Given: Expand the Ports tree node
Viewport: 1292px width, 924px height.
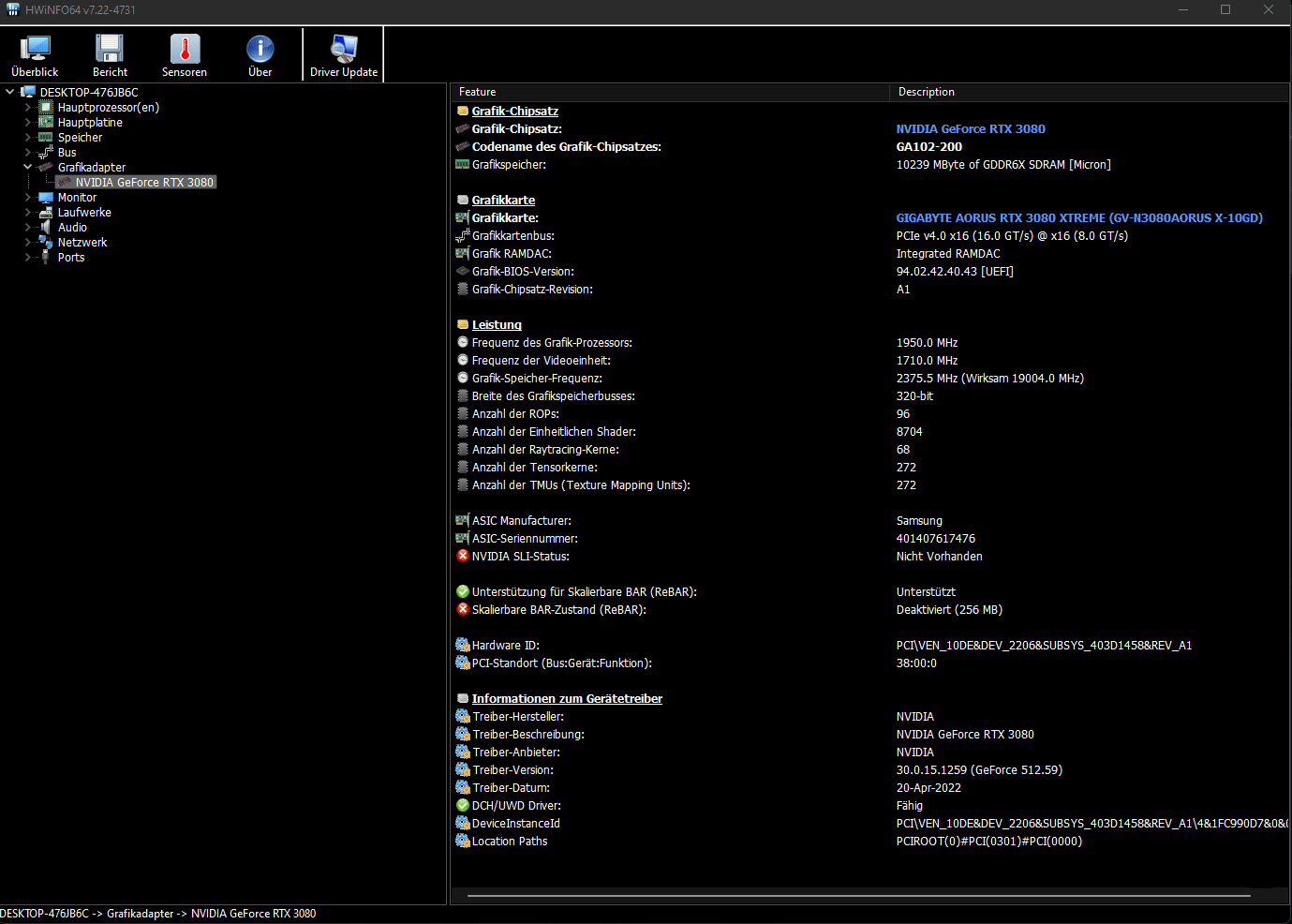Looking at the screenshot, I should 27,258.
